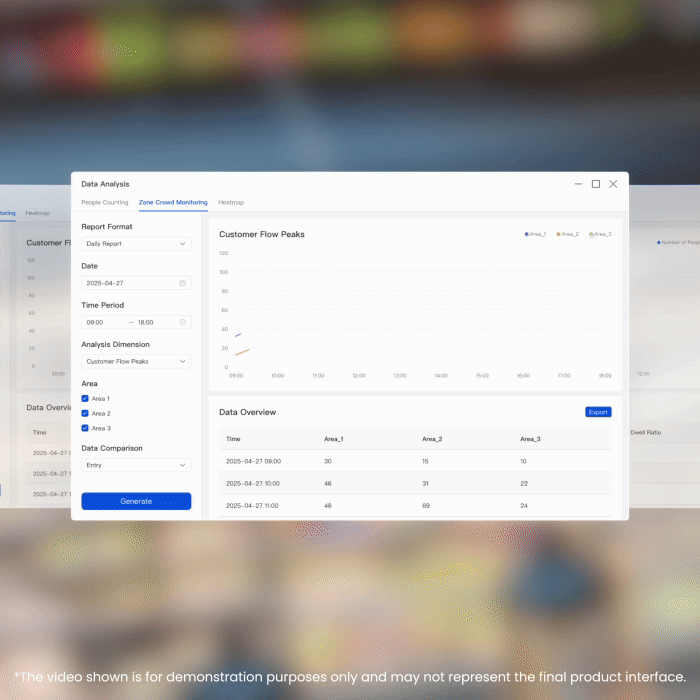Open the Data Comparison Entry dropdown
700x700 pixels.
pyautogui.click(x=136, y=465)
